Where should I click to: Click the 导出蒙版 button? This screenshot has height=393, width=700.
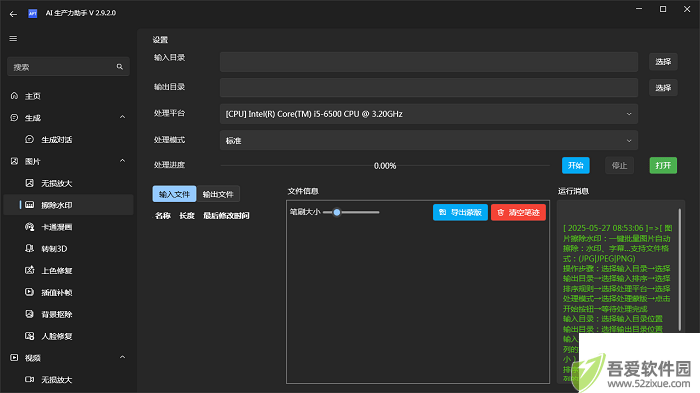coord(460,212)
